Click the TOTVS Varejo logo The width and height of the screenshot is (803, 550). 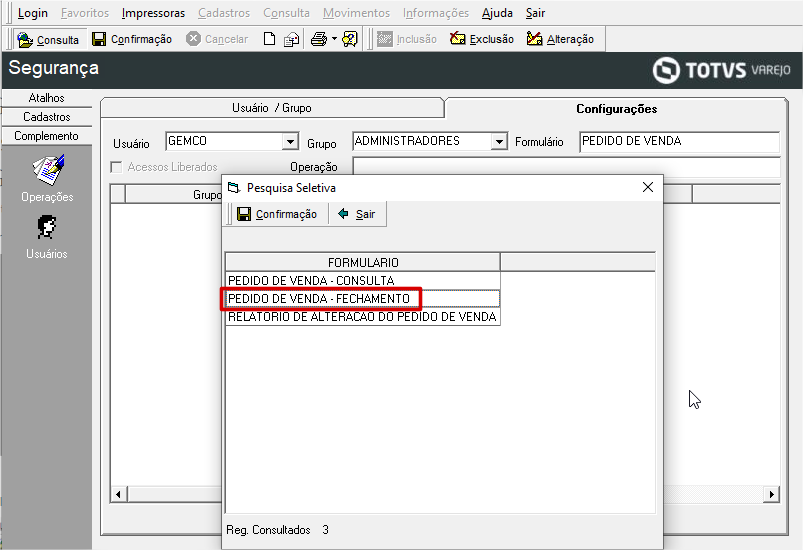tap(721, 70)
